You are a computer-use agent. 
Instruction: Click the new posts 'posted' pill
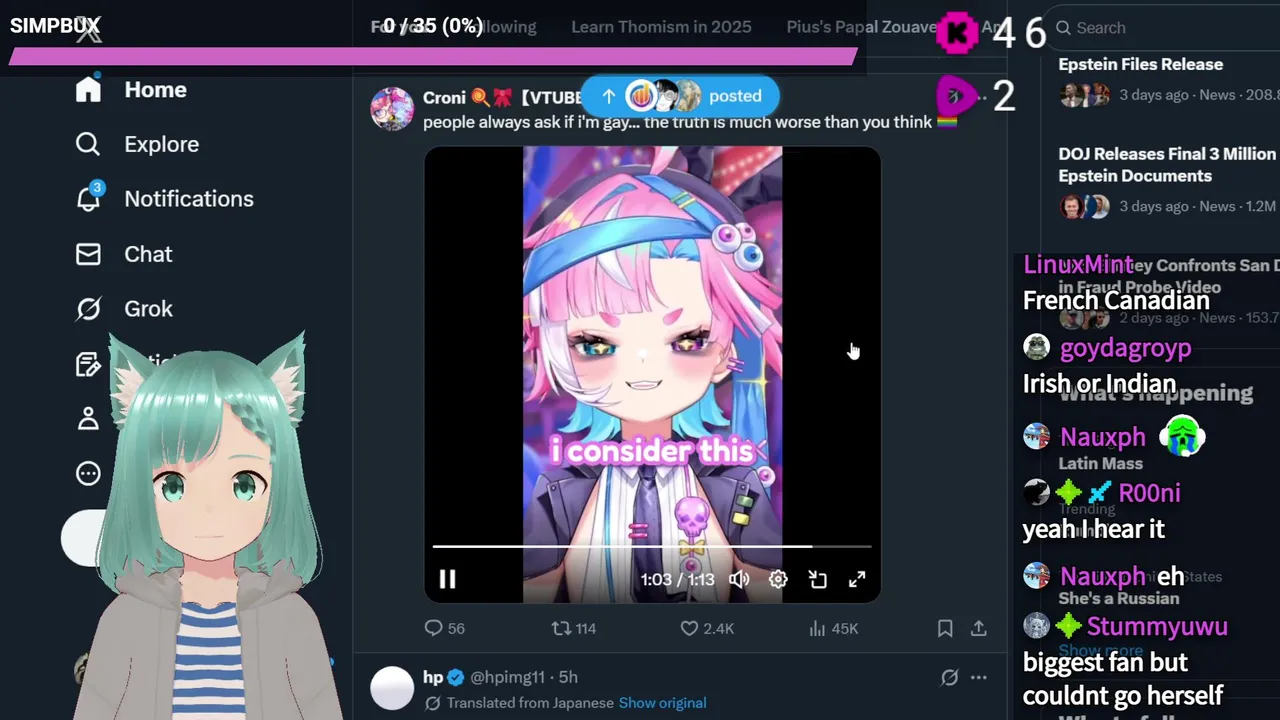click(680, 96)
